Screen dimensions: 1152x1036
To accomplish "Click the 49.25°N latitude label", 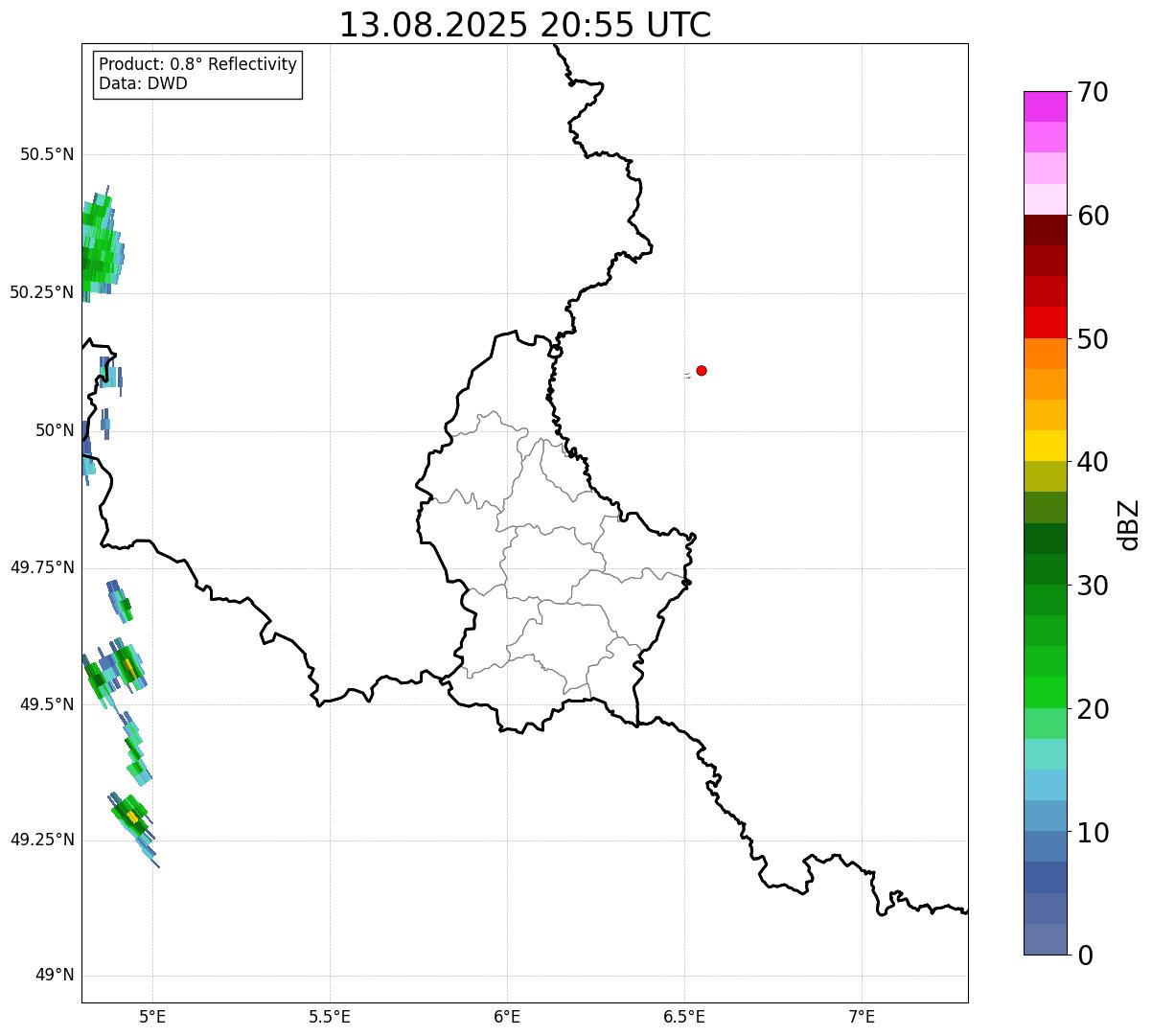I will [42, 840].
